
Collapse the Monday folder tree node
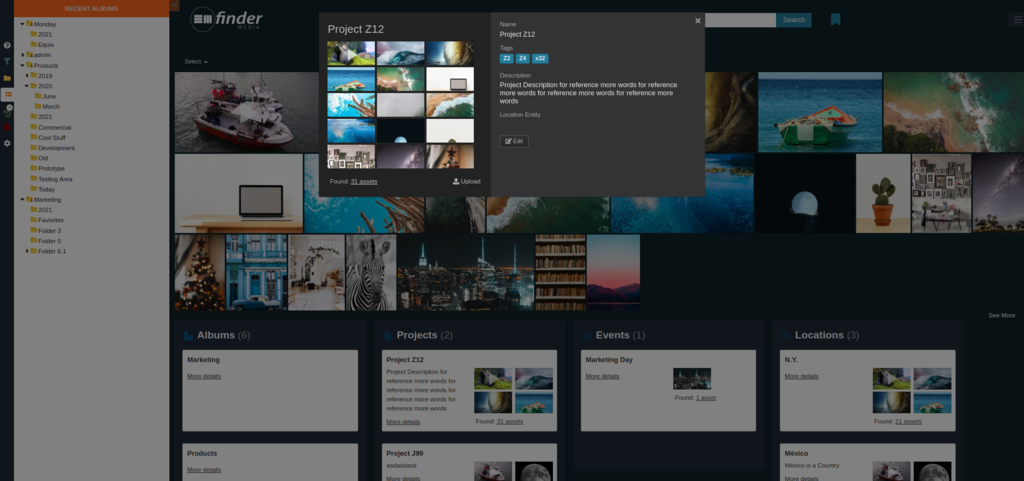(x=22, y=24)
